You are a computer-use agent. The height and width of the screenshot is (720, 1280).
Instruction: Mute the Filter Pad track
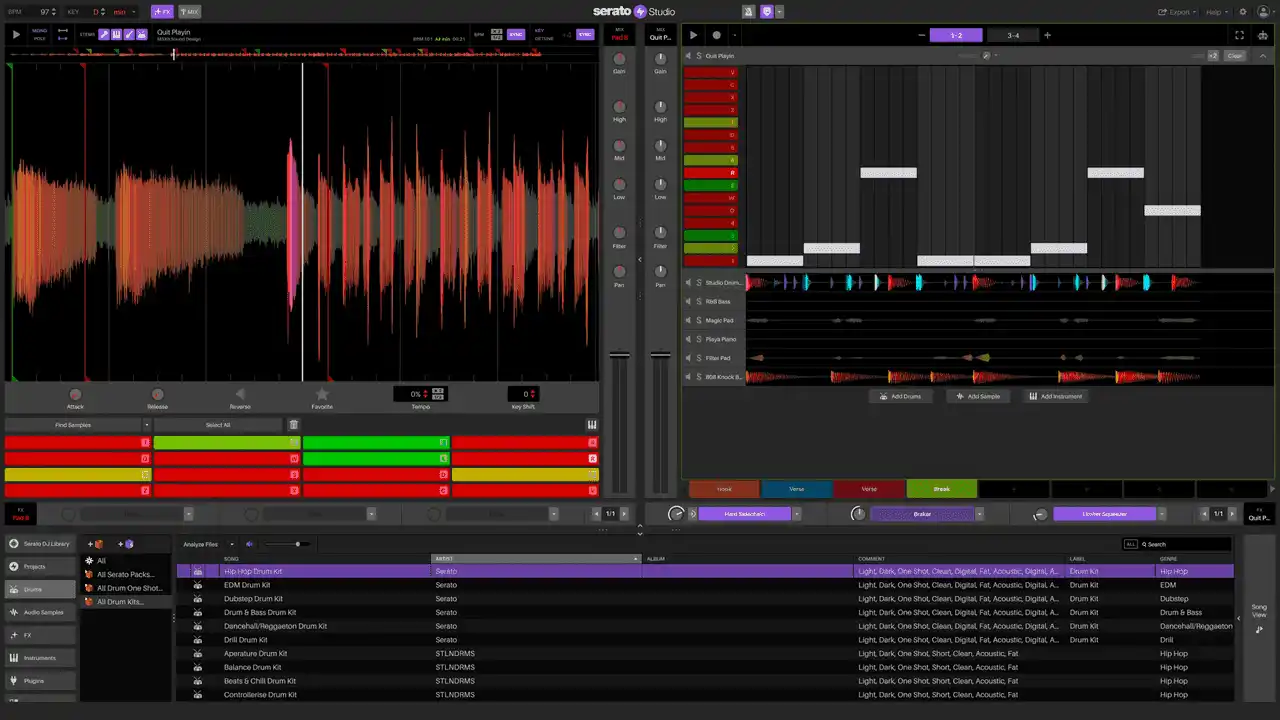(688, 358)
